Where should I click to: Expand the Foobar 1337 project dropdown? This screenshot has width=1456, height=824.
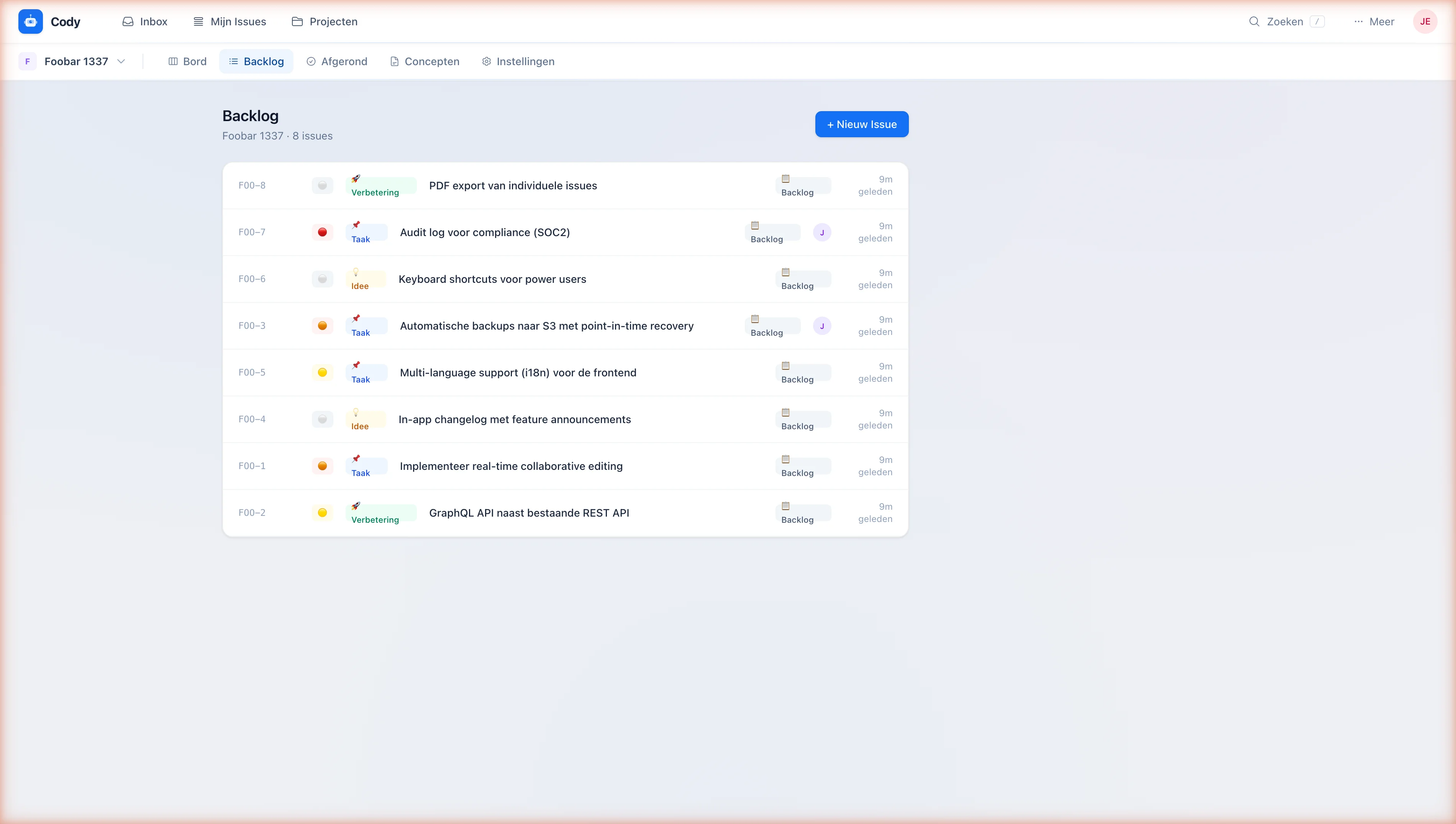[x=121, y=61]
